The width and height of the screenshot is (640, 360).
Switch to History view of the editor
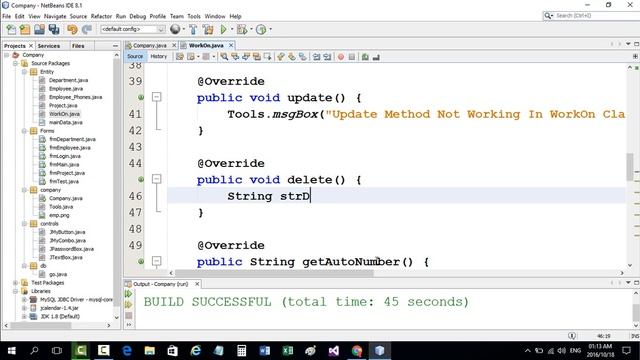(x=158, y=56)
